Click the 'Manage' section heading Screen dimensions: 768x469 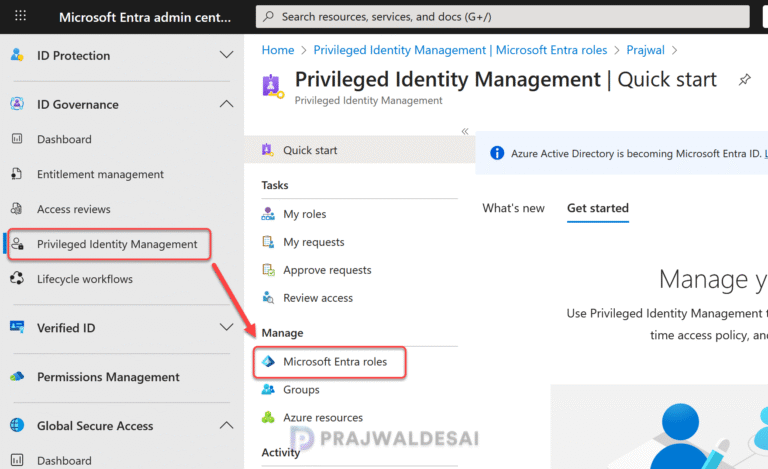click(282, 332)
